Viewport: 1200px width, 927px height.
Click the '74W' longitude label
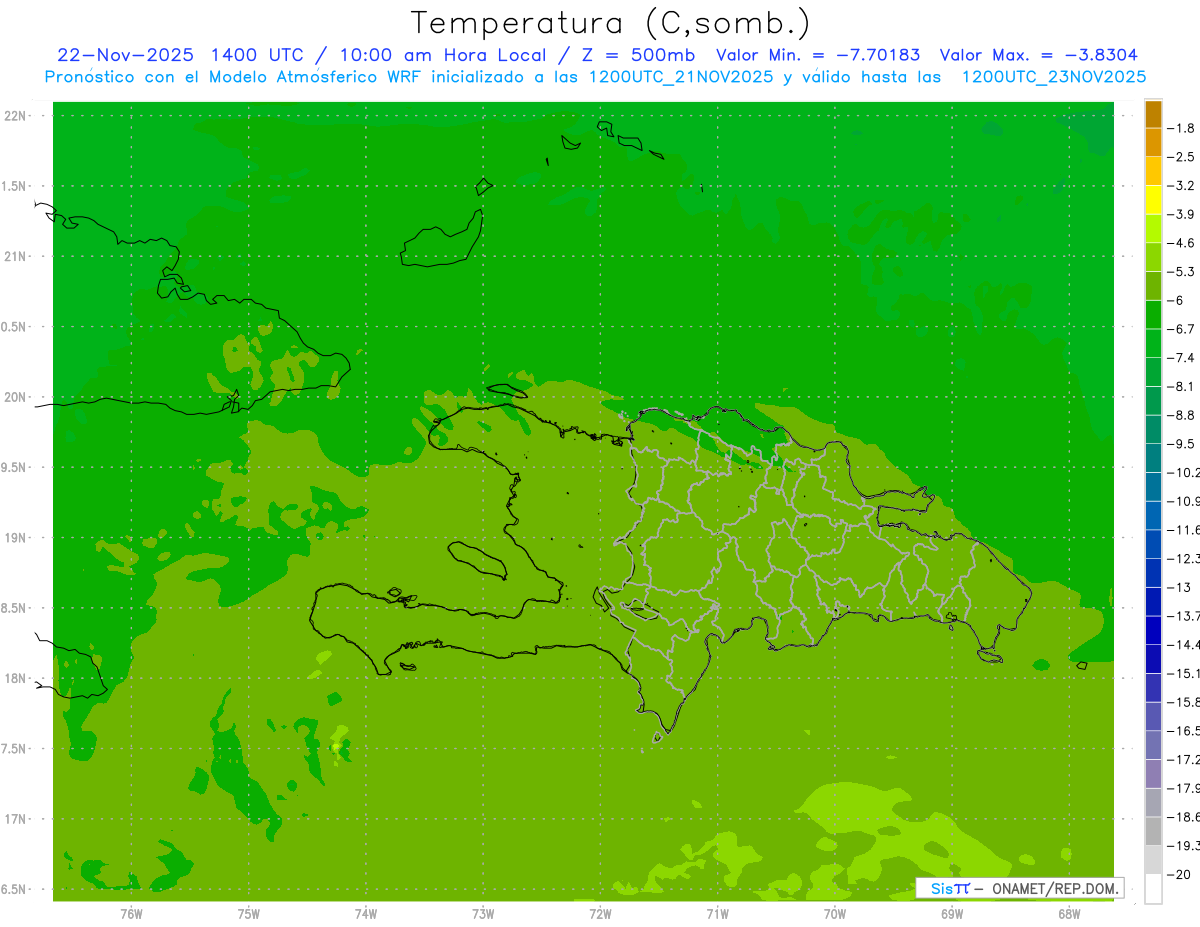(365, 914)
